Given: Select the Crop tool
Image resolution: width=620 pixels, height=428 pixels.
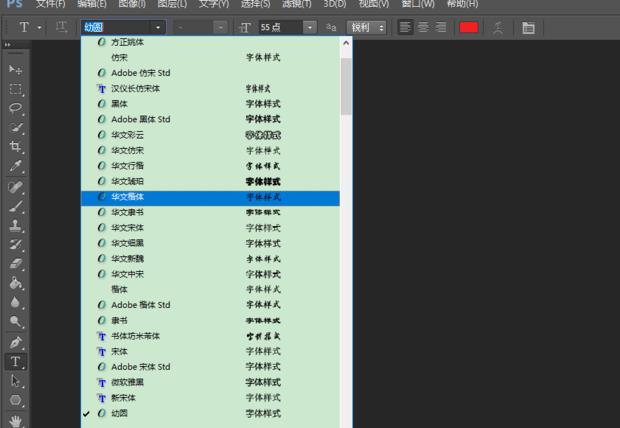Looking at the screenshot, I should pyautogui.click(x=15, y=147).
